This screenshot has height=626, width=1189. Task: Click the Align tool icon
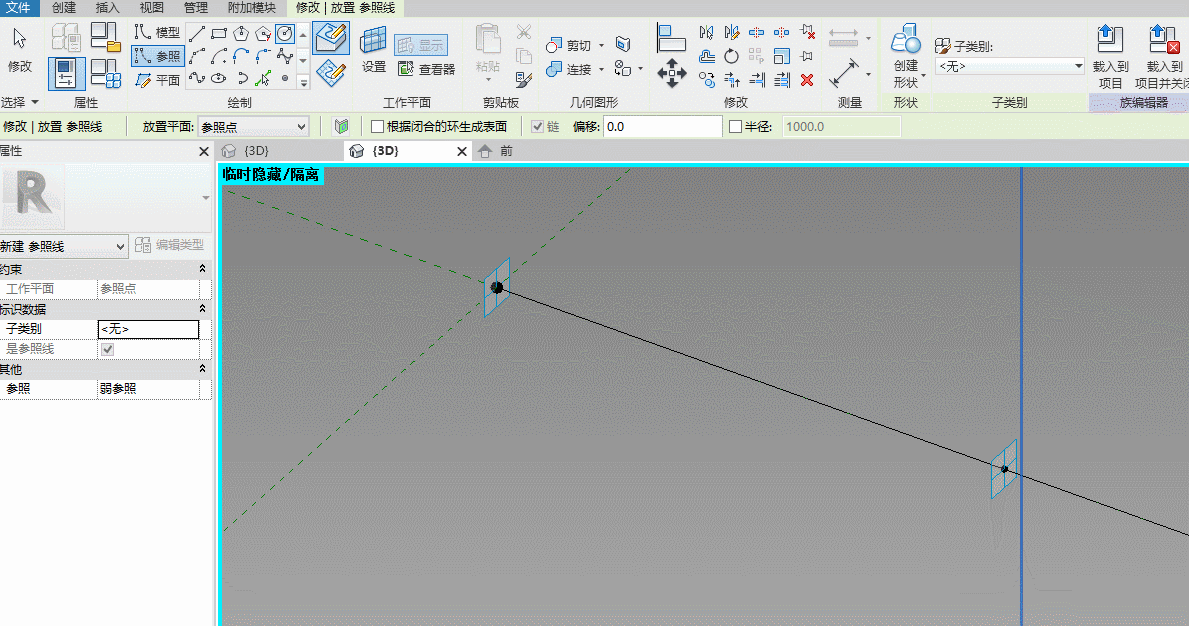coord(671,38)
